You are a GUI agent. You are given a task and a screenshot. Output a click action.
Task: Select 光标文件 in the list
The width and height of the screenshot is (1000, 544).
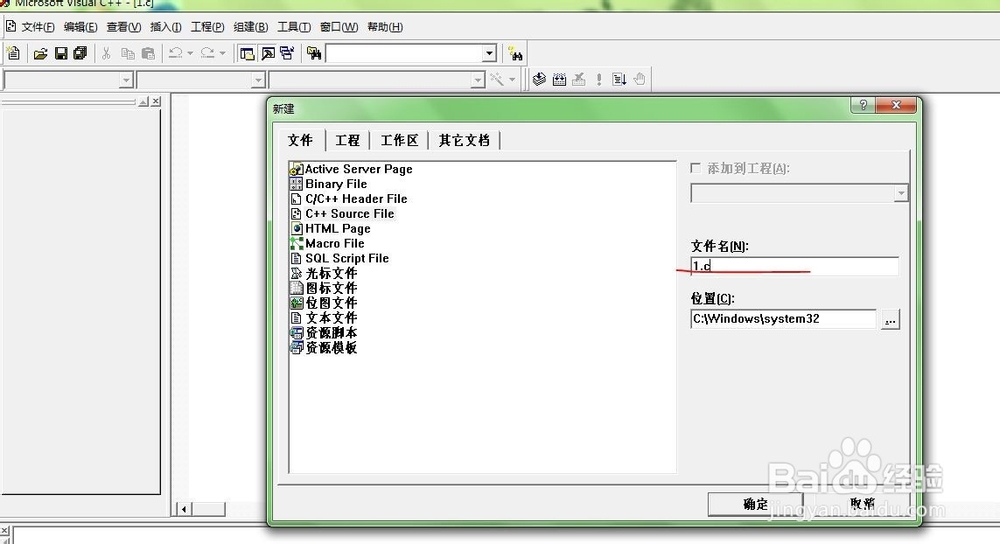click(x=324, y=273)
